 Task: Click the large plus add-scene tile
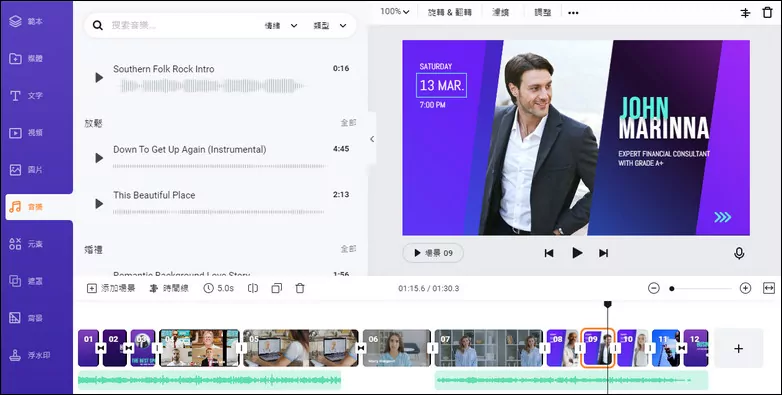[x=739, y=348]
